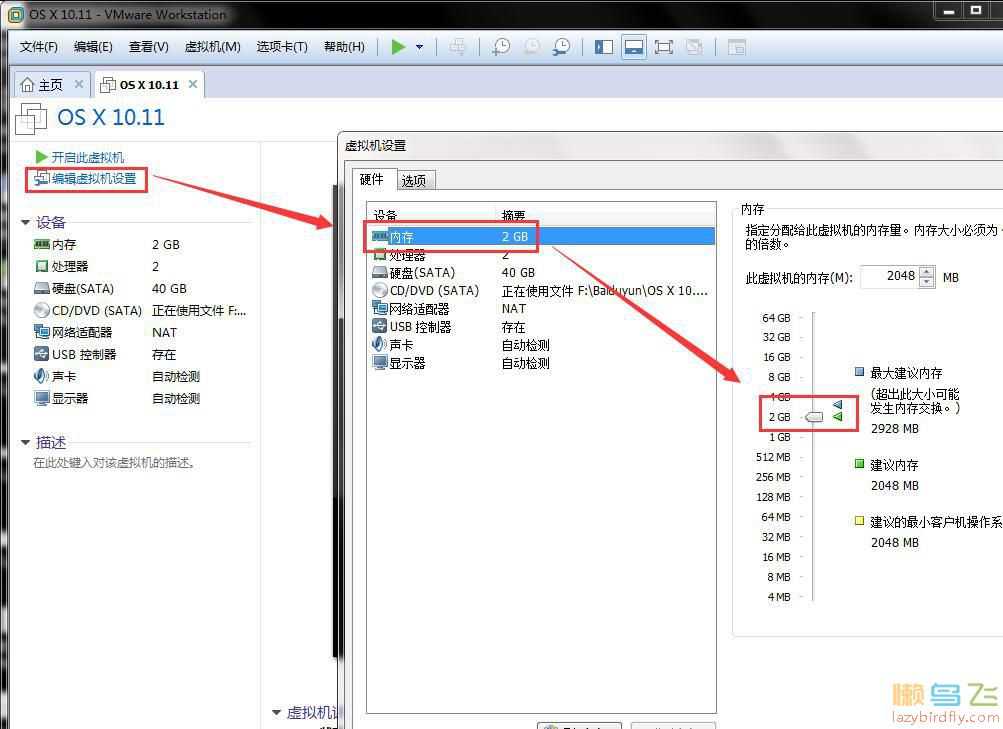Click the memory slider thumb at 2 GB

pyautogui.click(x=814, y=417)
